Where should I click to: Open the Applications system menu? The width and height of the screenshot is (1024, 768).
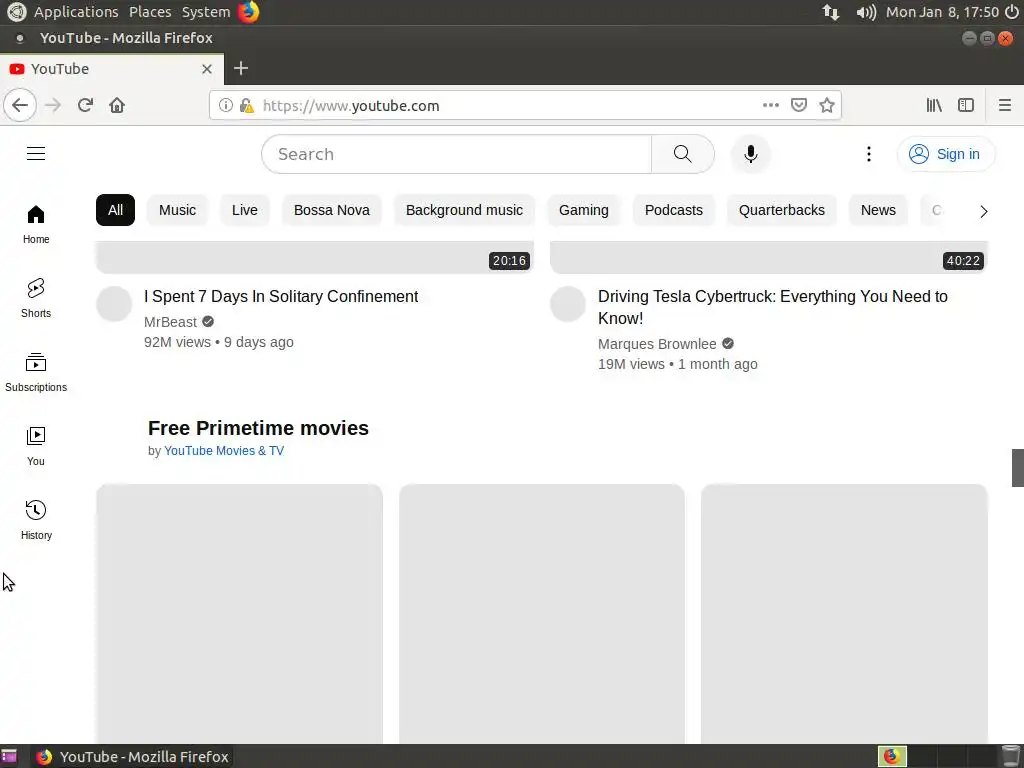pos(76,12)
